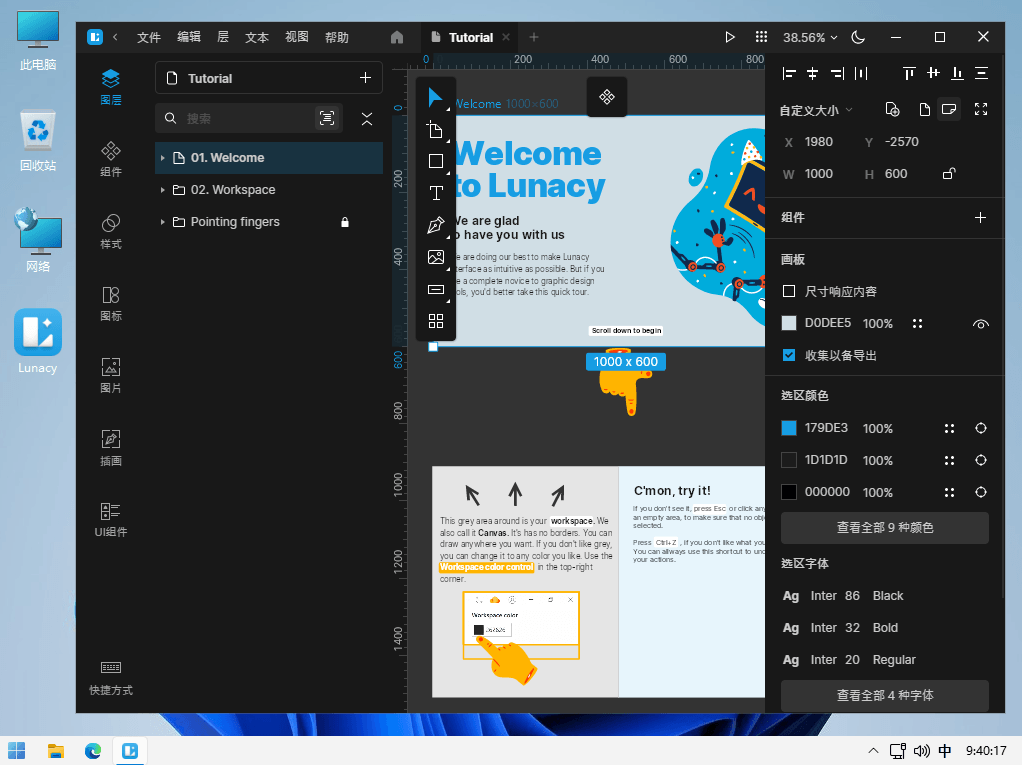
Task: Open the 层 menu
Action: tap(223, 37)
